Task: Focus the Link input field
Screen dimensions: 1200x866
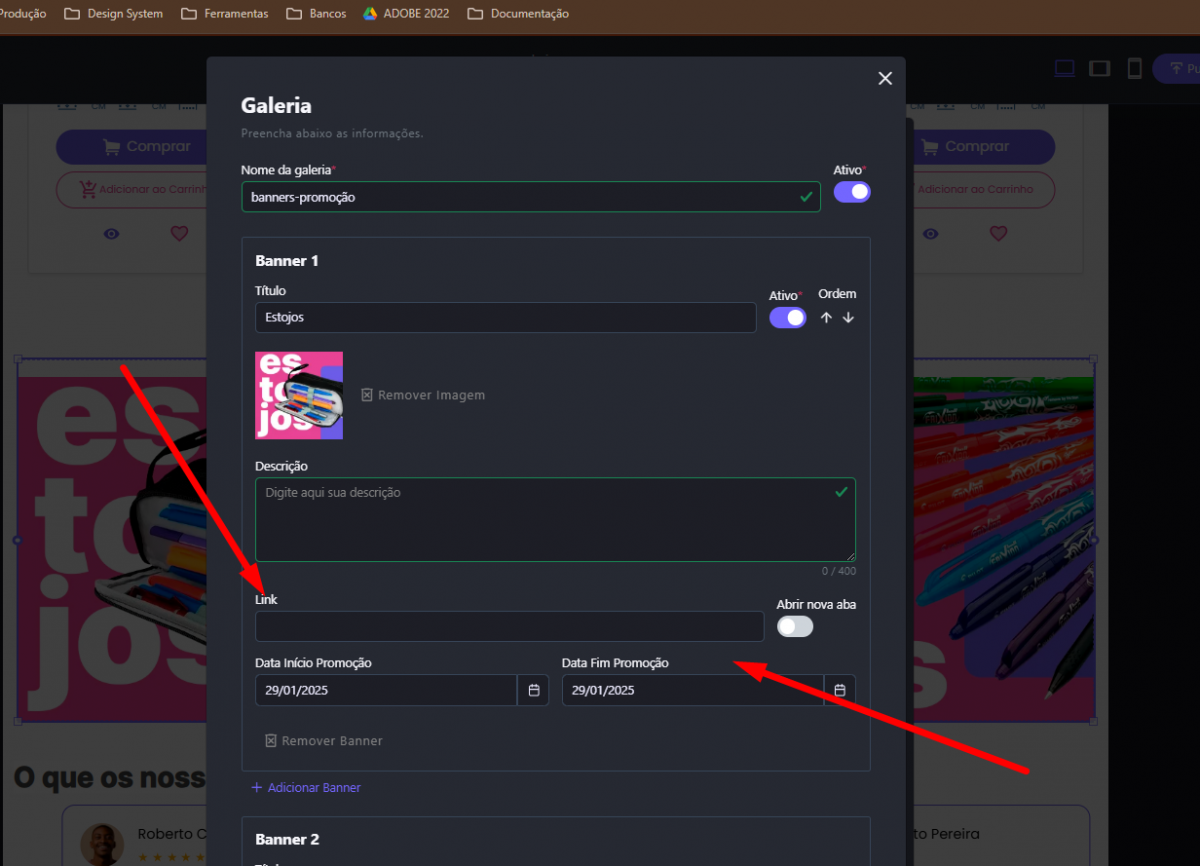Action: 509,627
